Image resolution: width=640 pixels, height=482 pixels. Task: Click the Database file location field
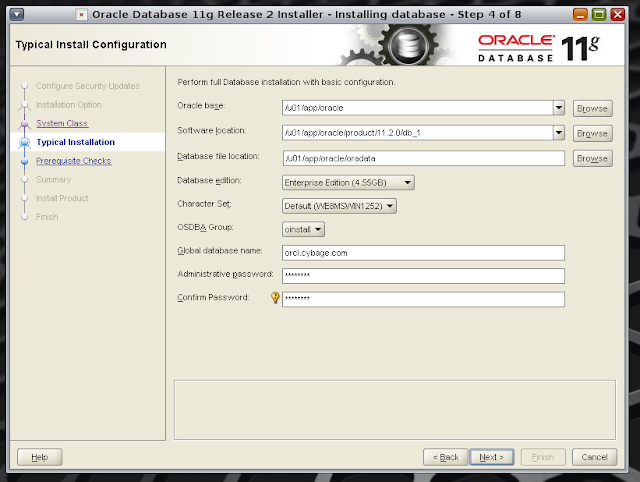click(424, 158)
